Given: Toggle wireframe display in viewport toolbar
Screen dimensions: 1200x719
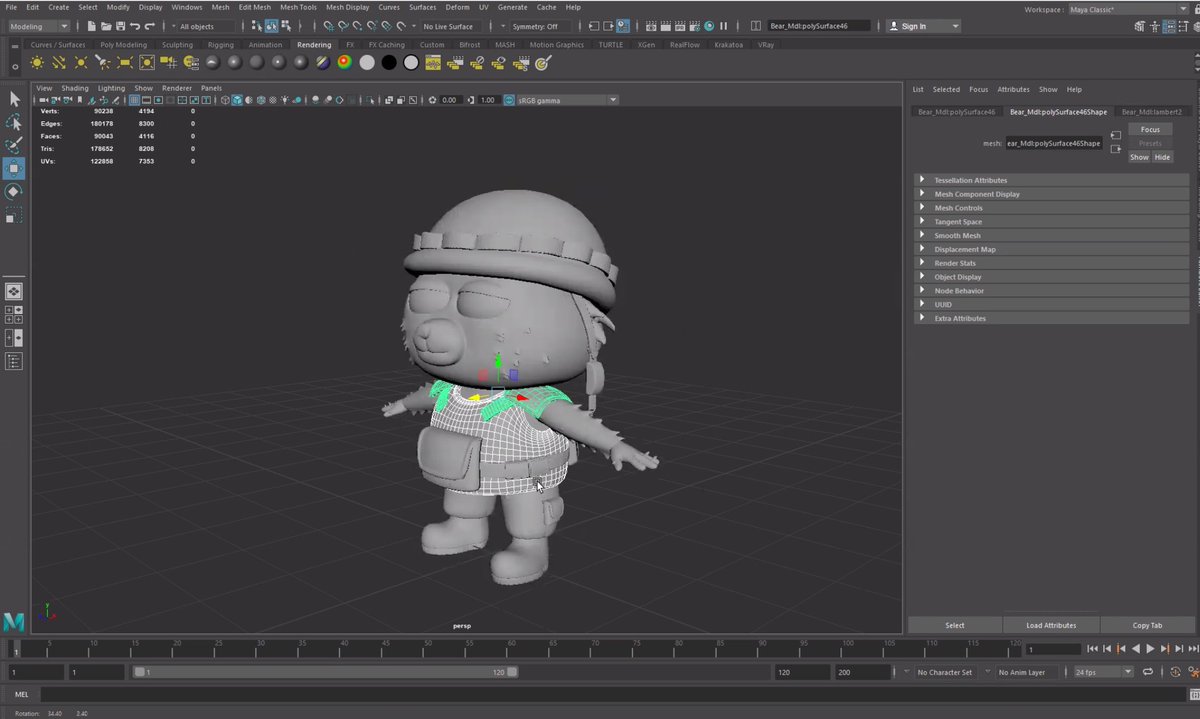Looking at the screenshot, I should pos(225,100).
